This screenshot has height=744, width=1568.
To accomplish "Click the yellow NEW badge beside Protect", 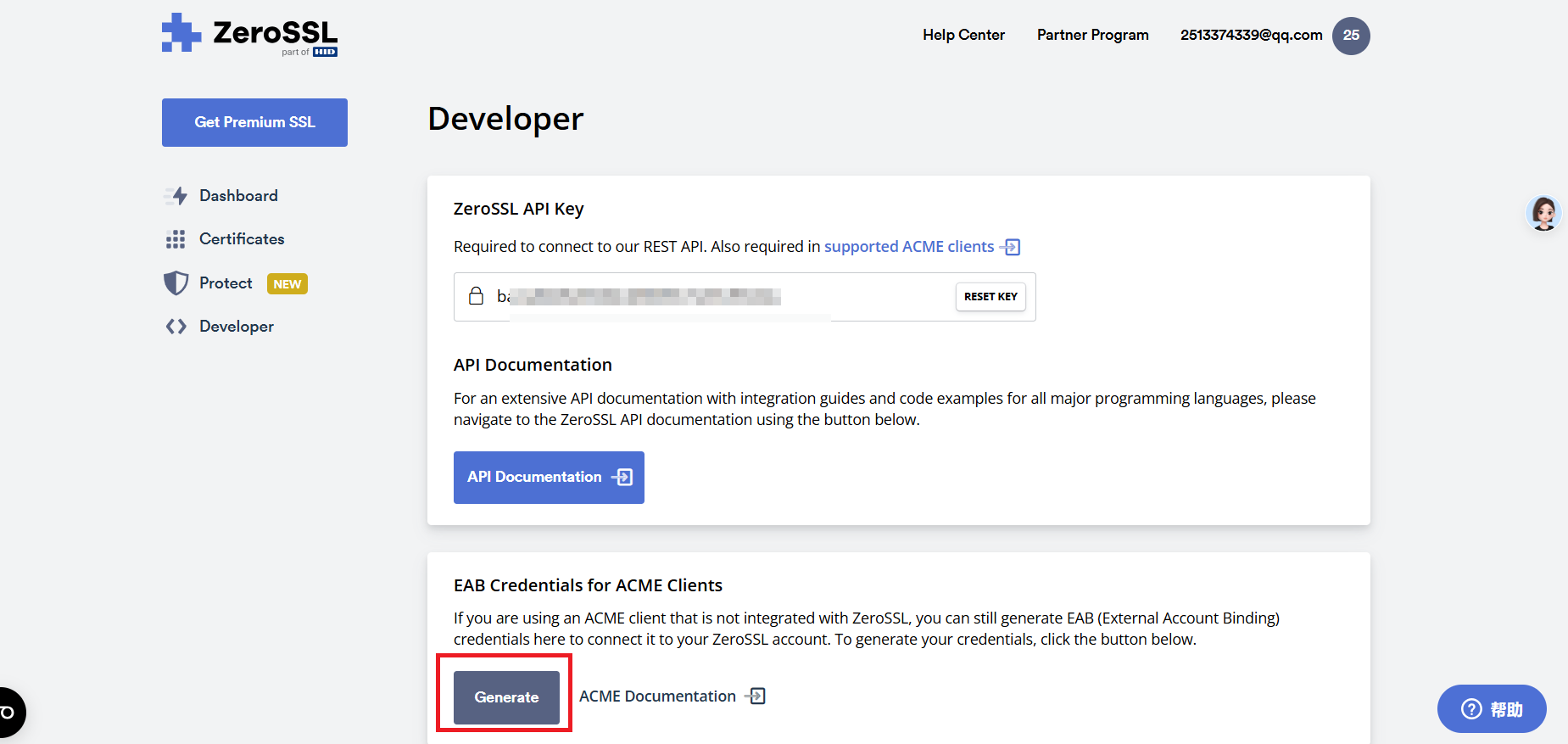I will click(x=287, y=284).
